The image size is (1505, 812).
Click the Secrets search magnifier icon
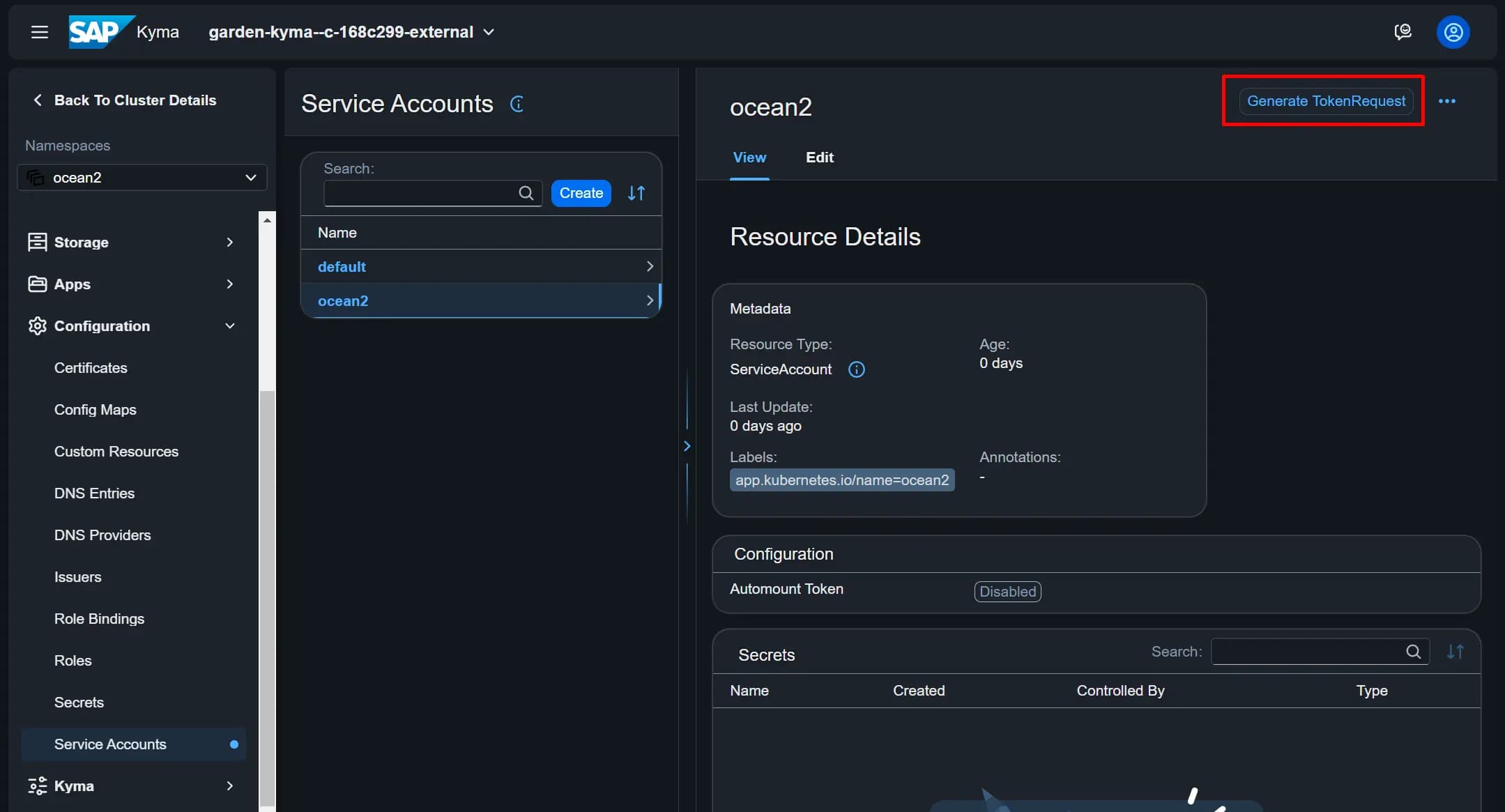coord(1414,652)
